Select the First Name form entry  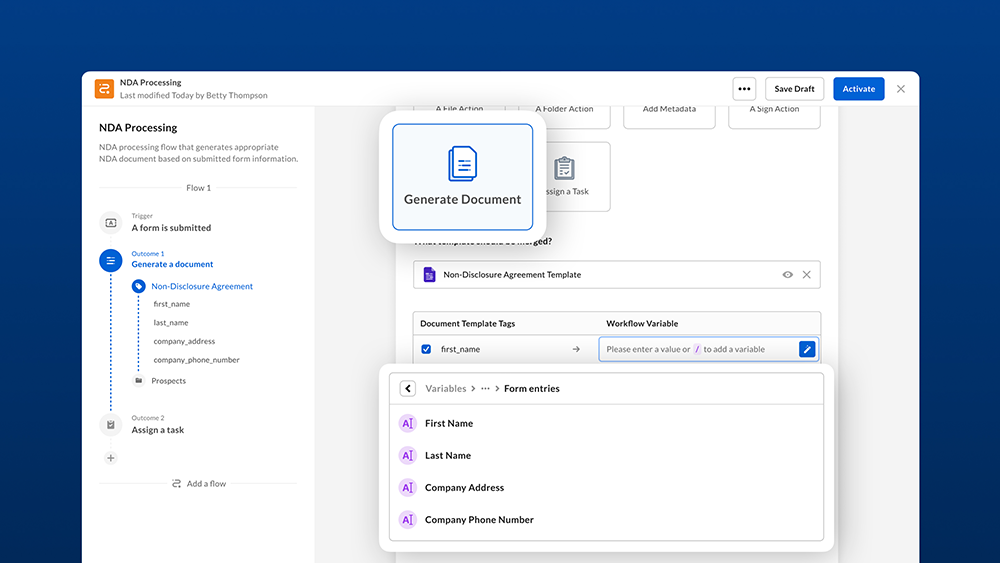tap(607, 423)
